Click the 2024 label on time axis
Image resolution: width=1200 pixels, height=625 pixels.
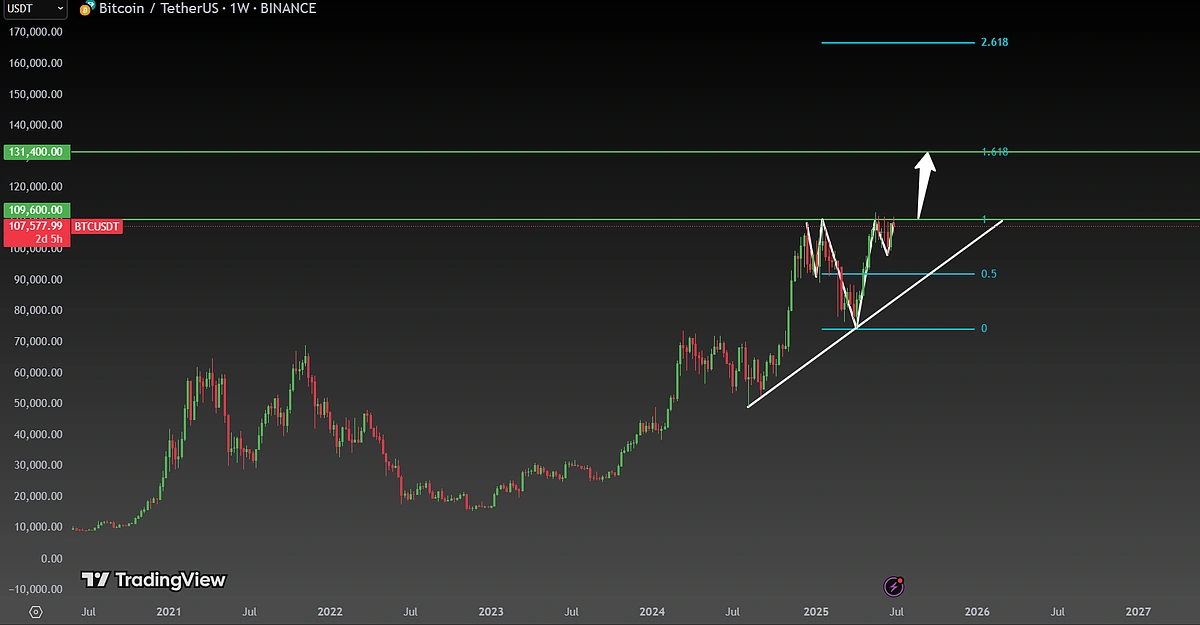652,611
